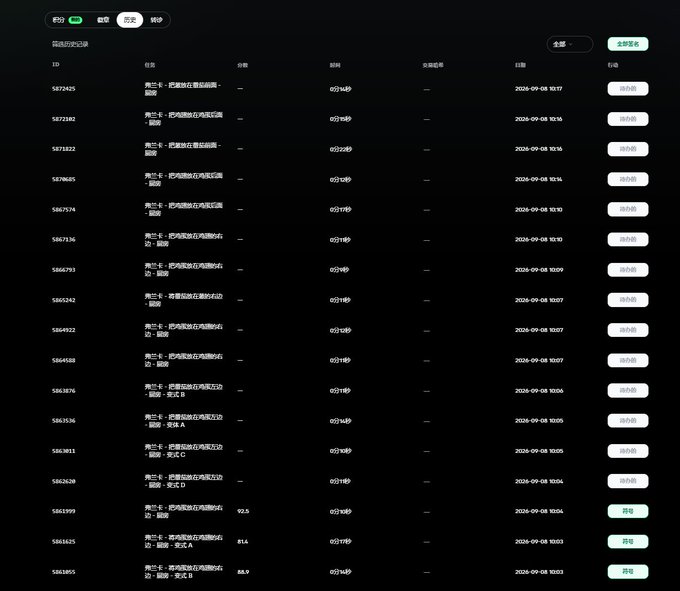Select ID 5870685

[x=64, y=179]
